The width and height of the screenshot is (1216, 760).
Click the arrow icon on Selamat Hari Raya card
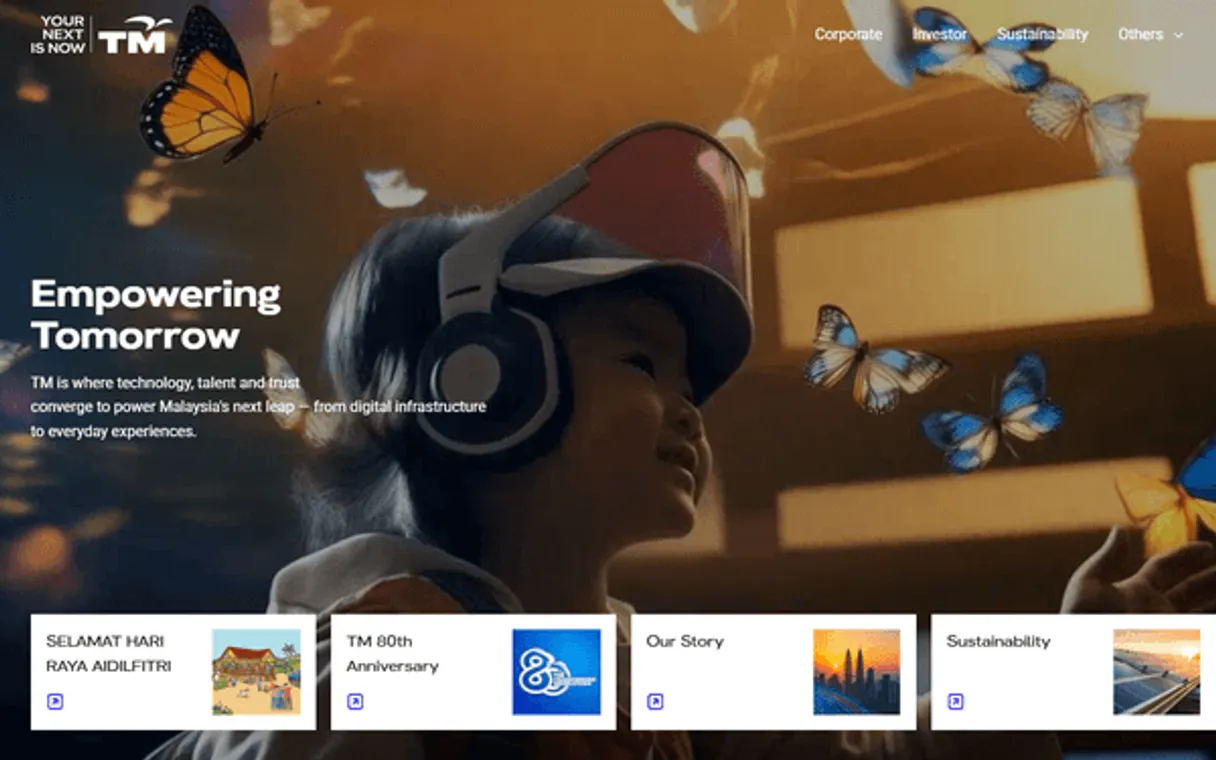[x=55, y=702]
